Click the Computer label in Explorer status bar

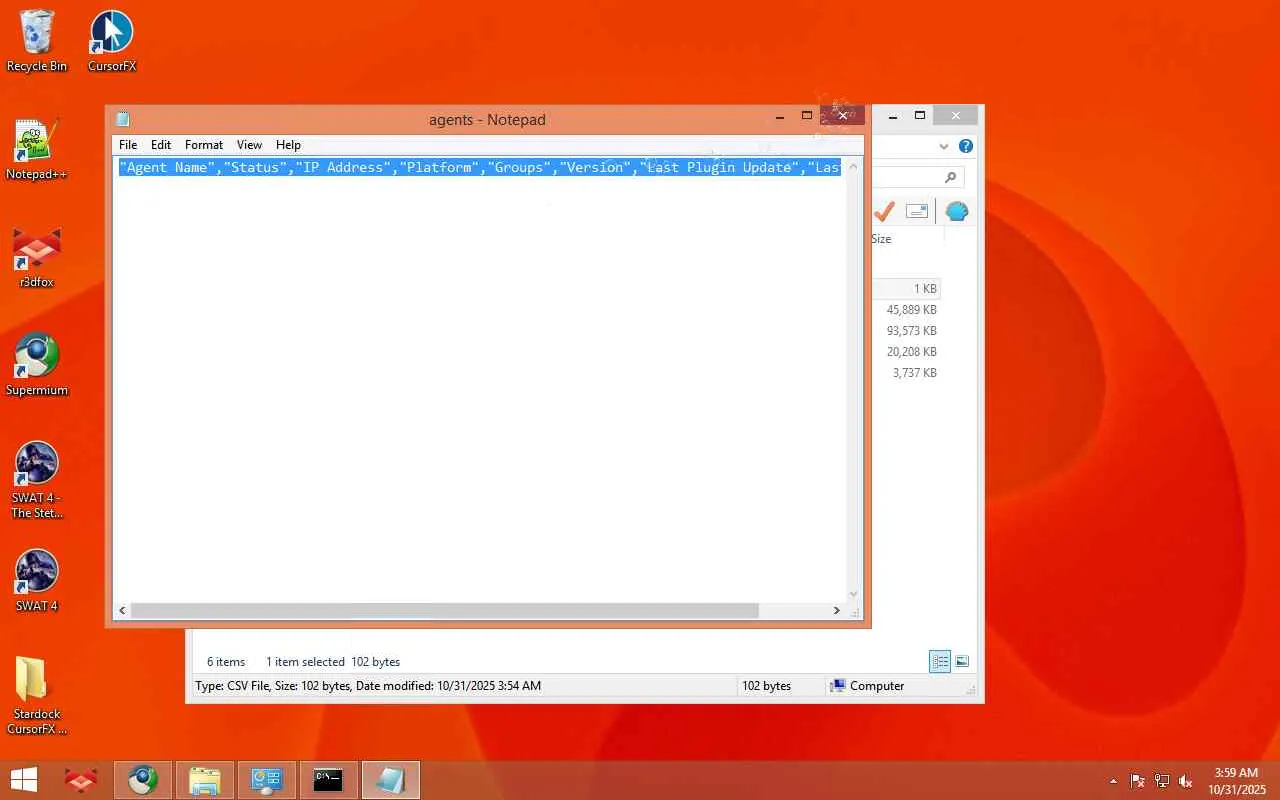877,686
